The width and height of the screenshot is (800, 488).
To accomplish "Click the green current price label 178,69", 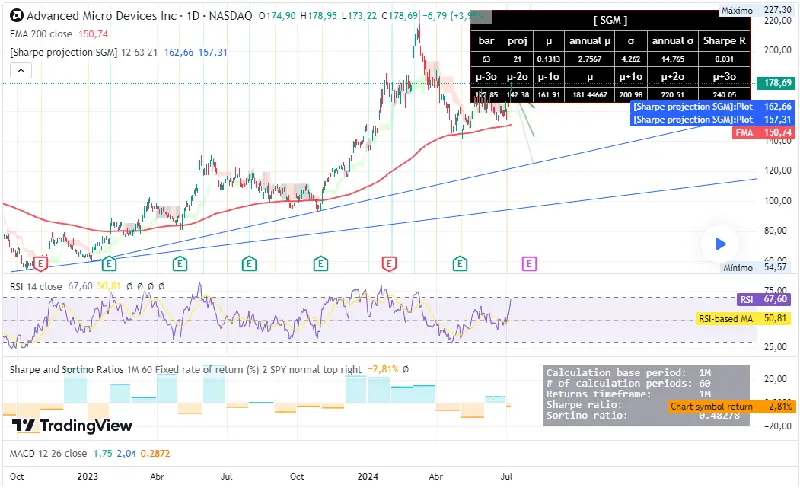I will pos(777,82).
